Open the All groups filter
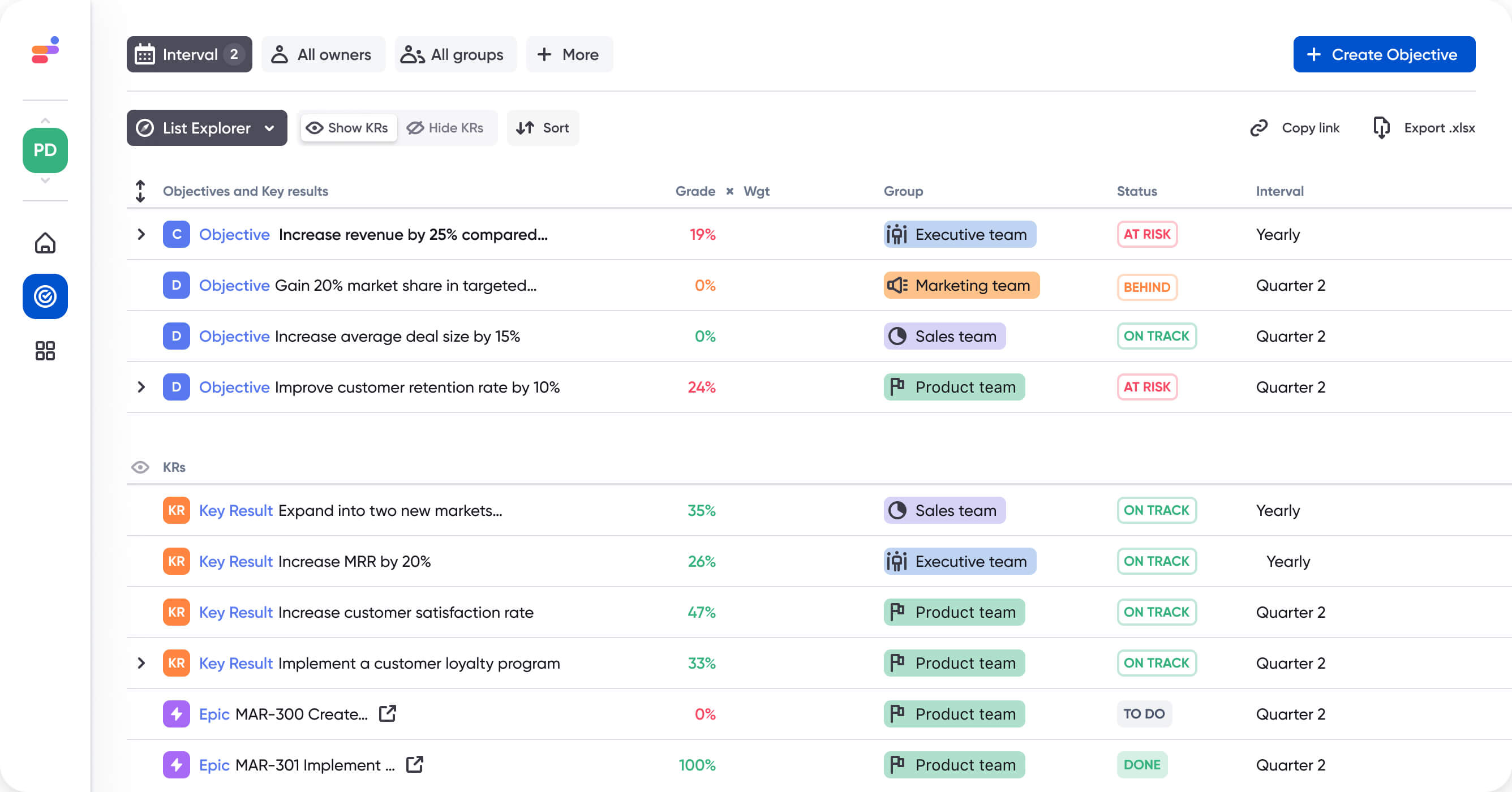Screen dimensions: 1512x792 [456, 54]
